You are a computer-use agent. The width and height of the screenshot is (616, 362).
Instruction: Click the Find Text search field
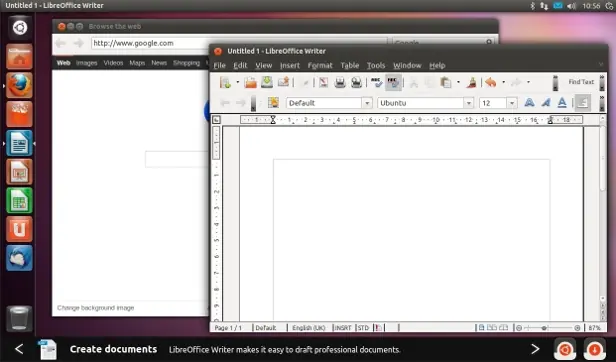point(581,82)
